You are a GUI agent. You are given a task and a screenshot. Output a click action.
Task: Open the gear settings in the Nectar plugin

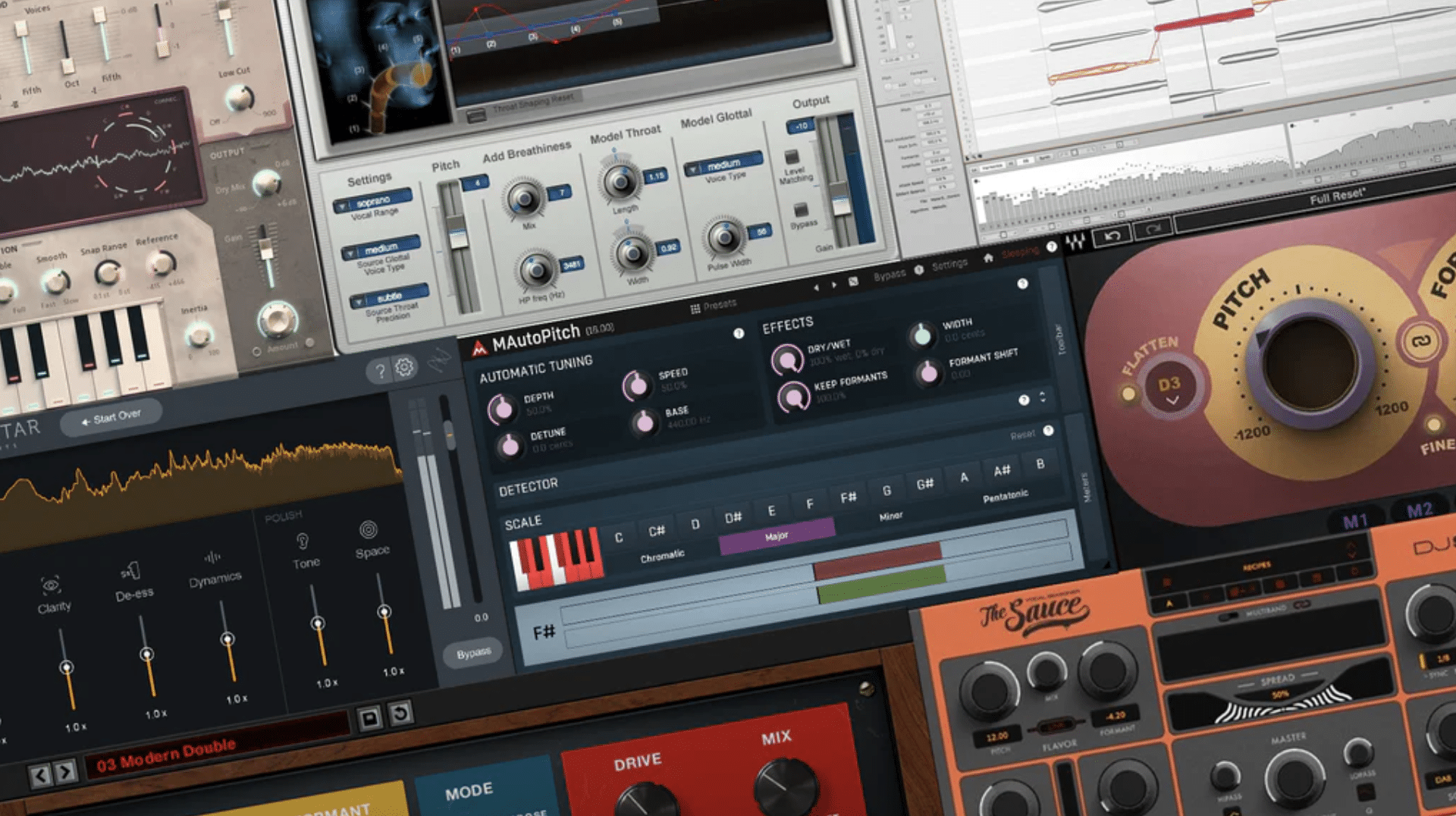[405, 367]
